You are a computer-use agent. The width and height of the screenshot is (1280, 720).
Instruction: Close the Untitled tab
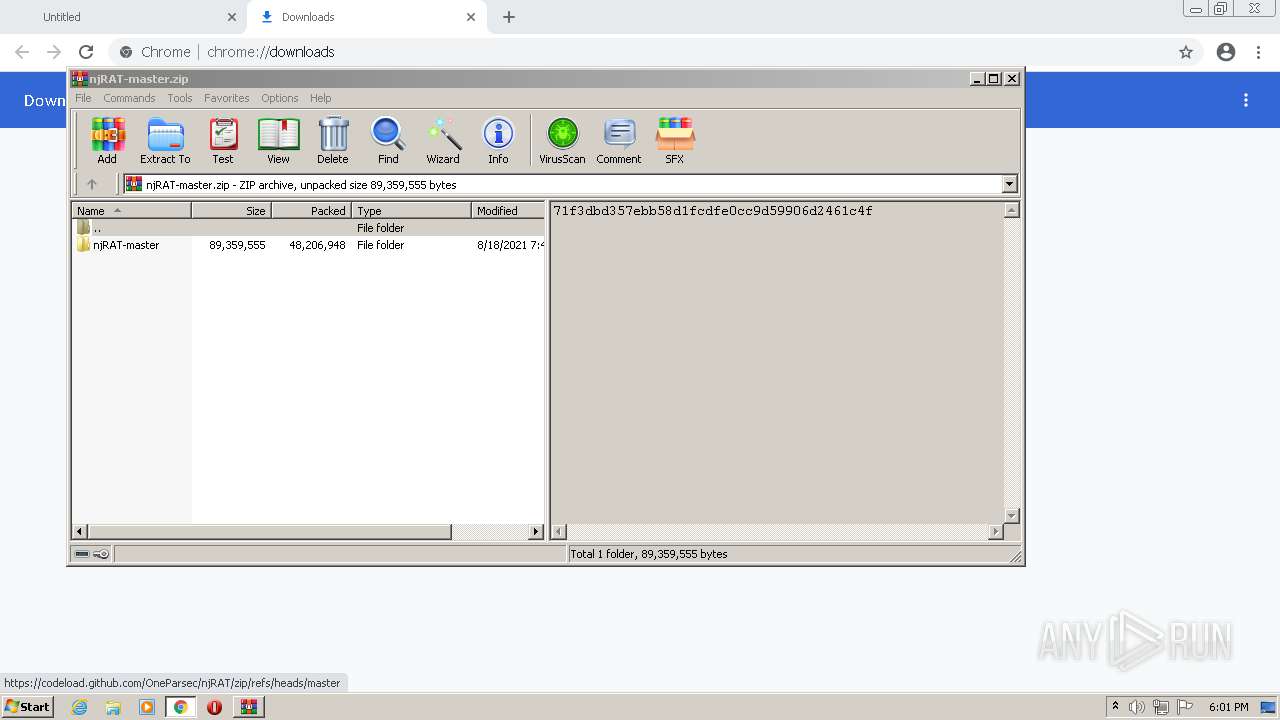click(x=232, y=17)
